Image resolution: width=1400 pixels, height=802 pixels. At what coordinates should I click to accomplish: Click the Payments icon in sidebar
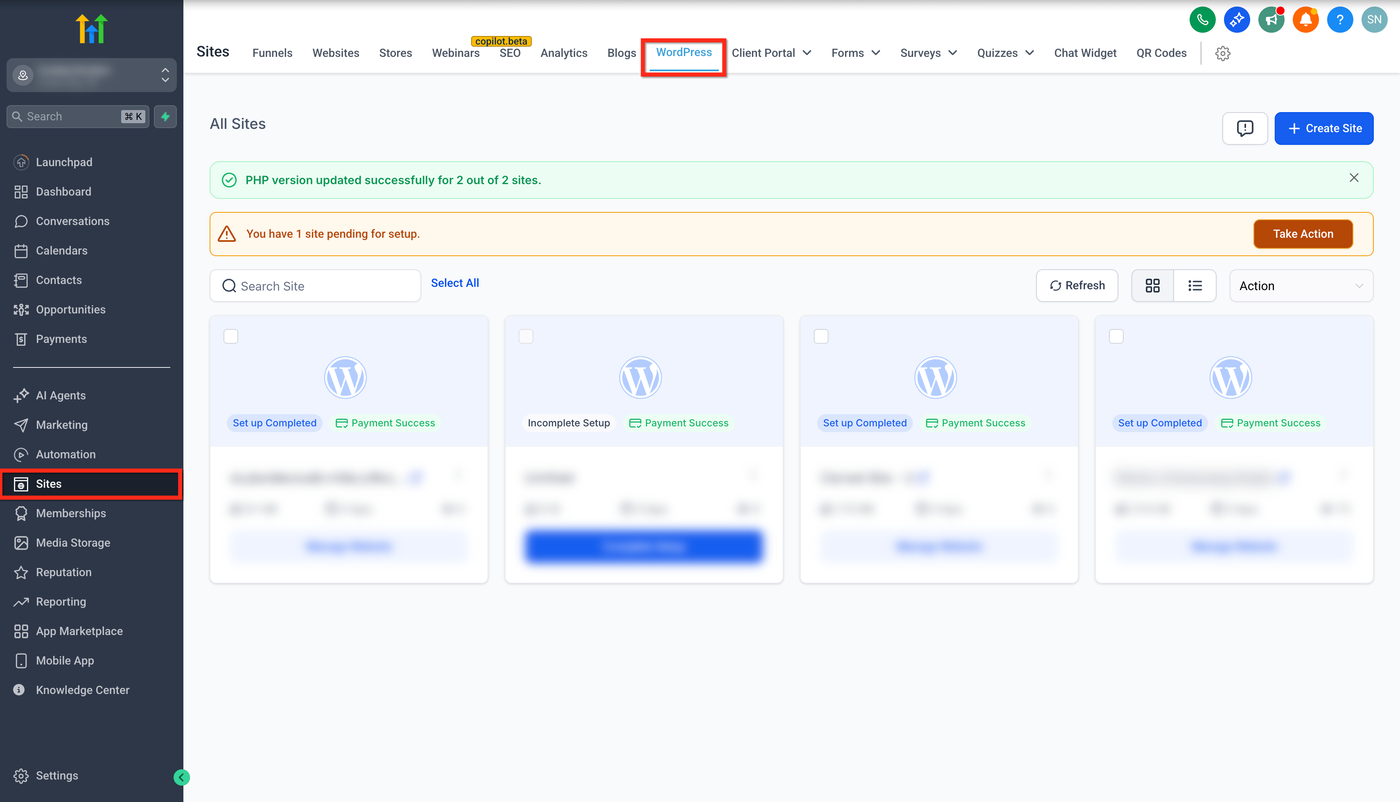[x=21, y=339]
